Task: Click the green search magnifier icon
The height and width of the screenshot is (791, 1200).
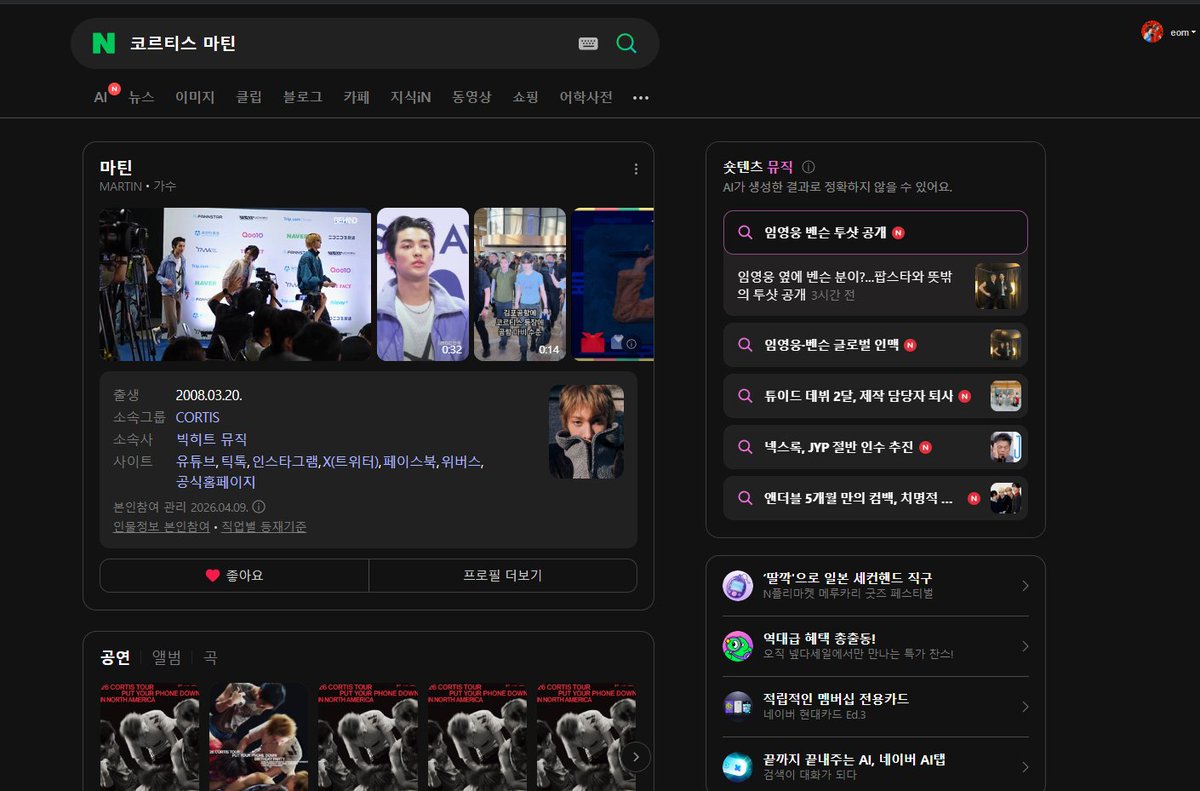Action: (x=626, y=43)
